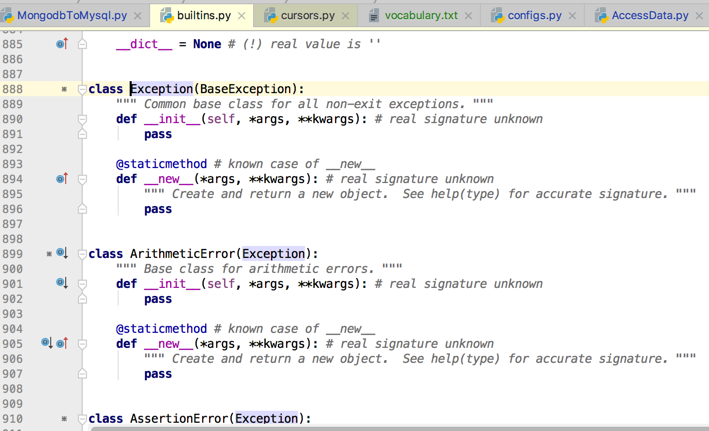The image size is (709, 431).
Task: Click the None keyword on line 885
Action: [x=207, y=44]
